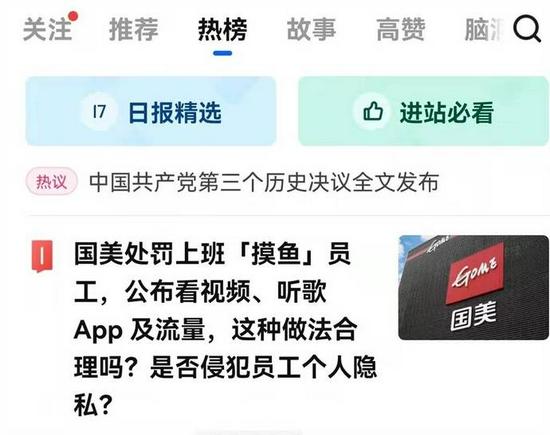Screen dimensions: 550x435
Task: Open the partially visible 脑洞 tab
Action: point(485,29)
